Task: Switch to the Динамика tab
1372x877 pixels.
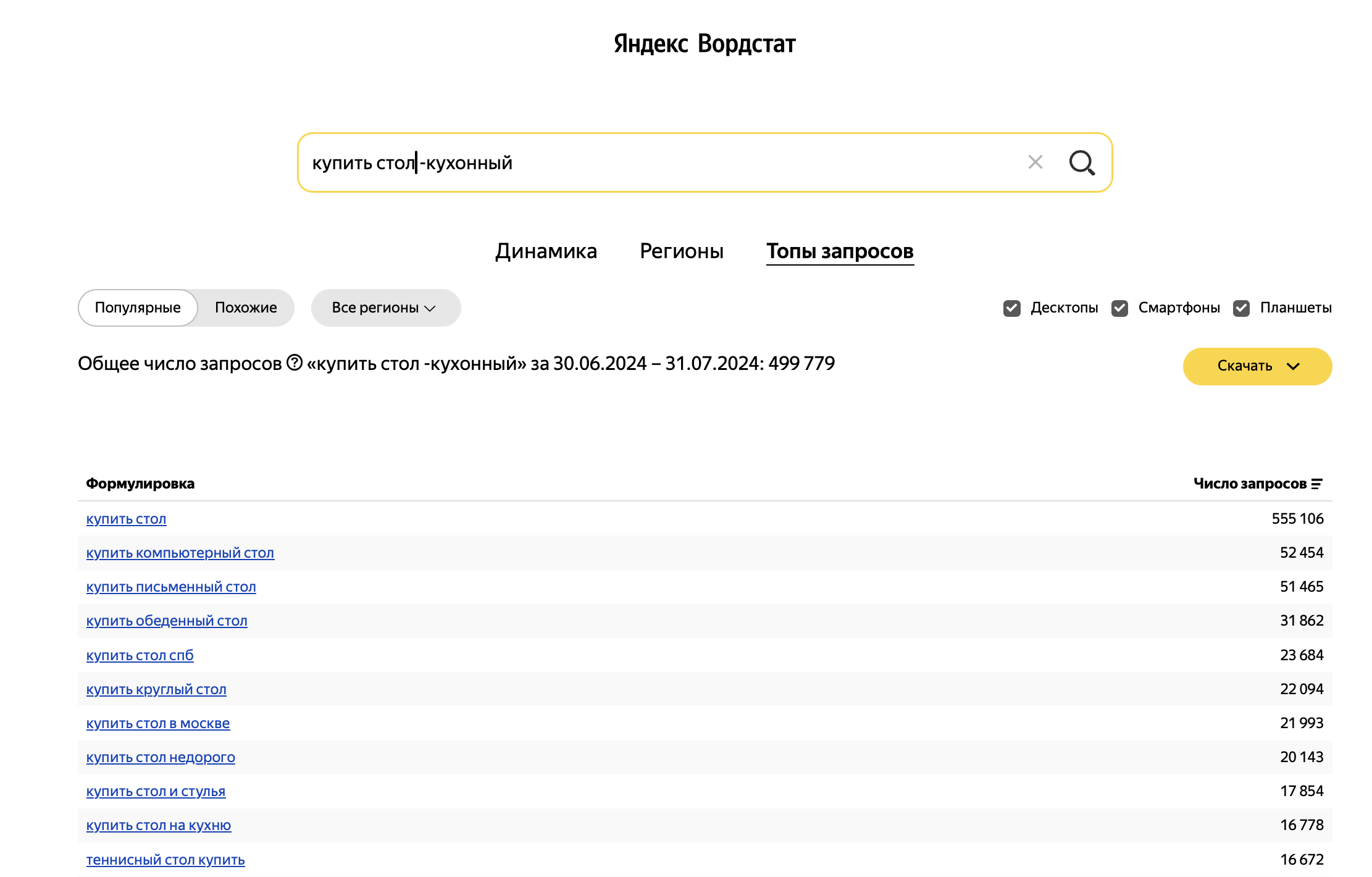Action: 546,251
